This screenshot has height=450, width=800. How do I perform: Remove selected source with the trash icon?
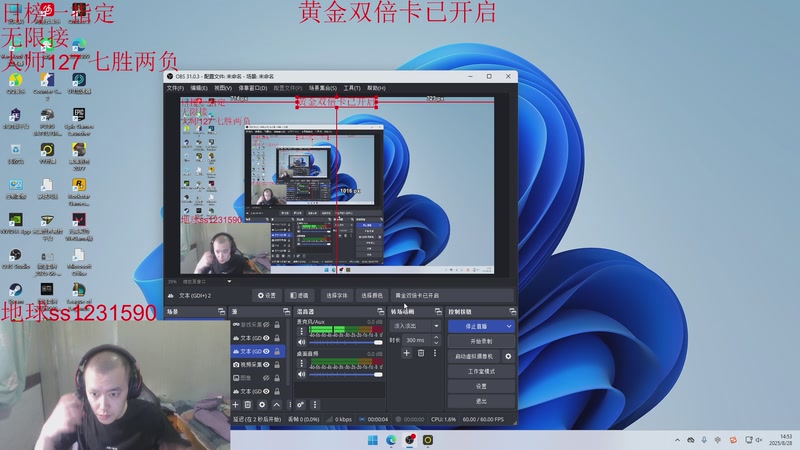pos(247,405)
